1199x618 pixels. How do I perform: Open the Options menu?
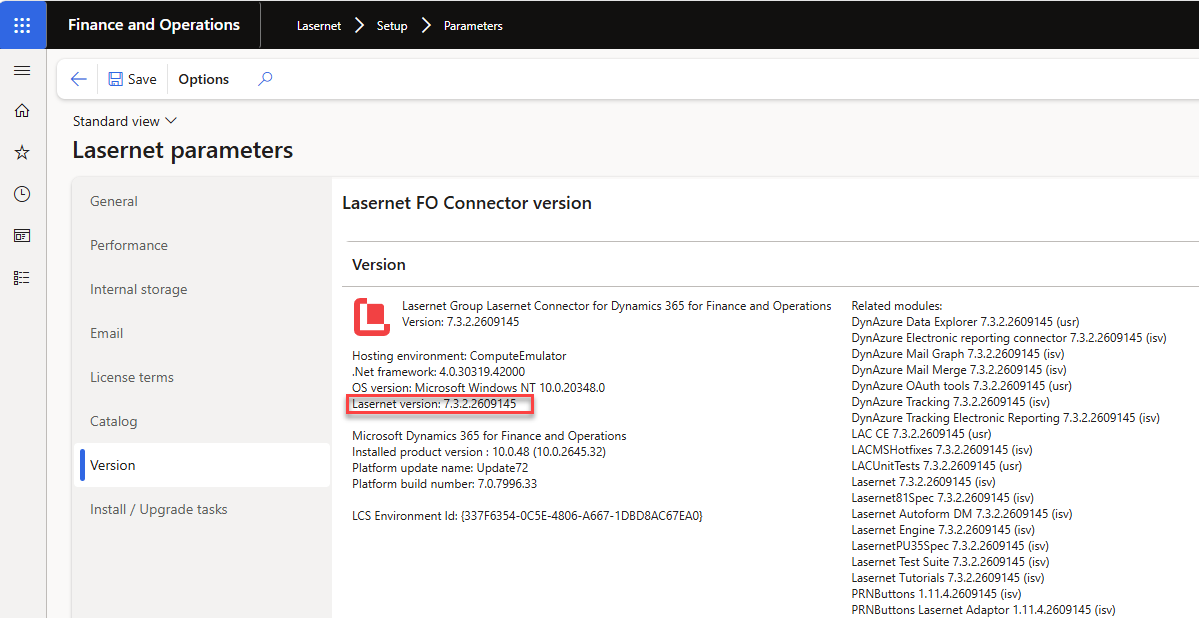point(203,79)
